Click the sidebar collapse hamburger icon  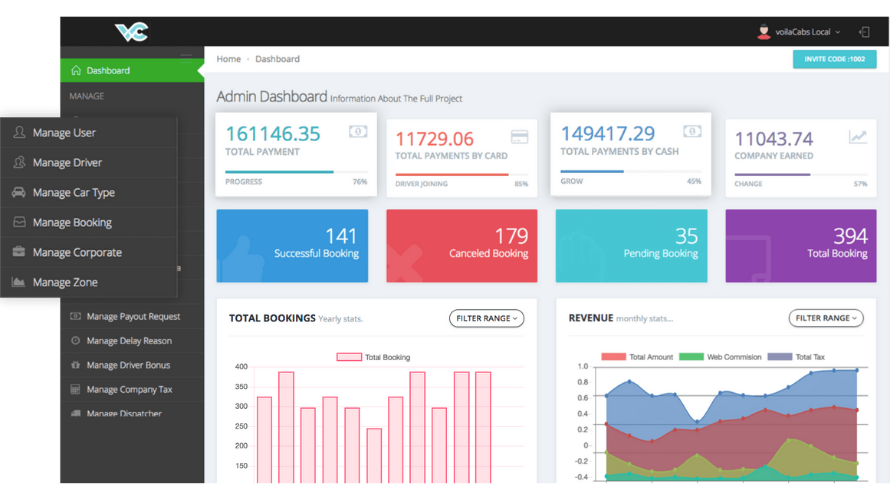tap(186, 56)
